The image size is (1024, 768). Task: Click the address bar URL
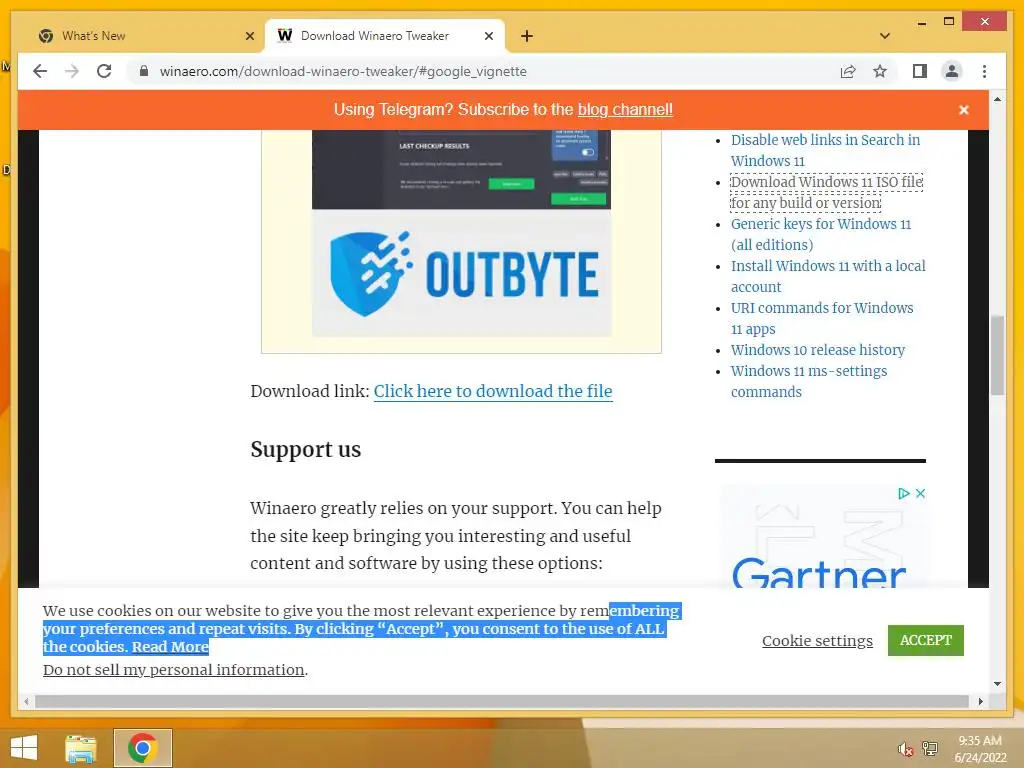(343, 71)
